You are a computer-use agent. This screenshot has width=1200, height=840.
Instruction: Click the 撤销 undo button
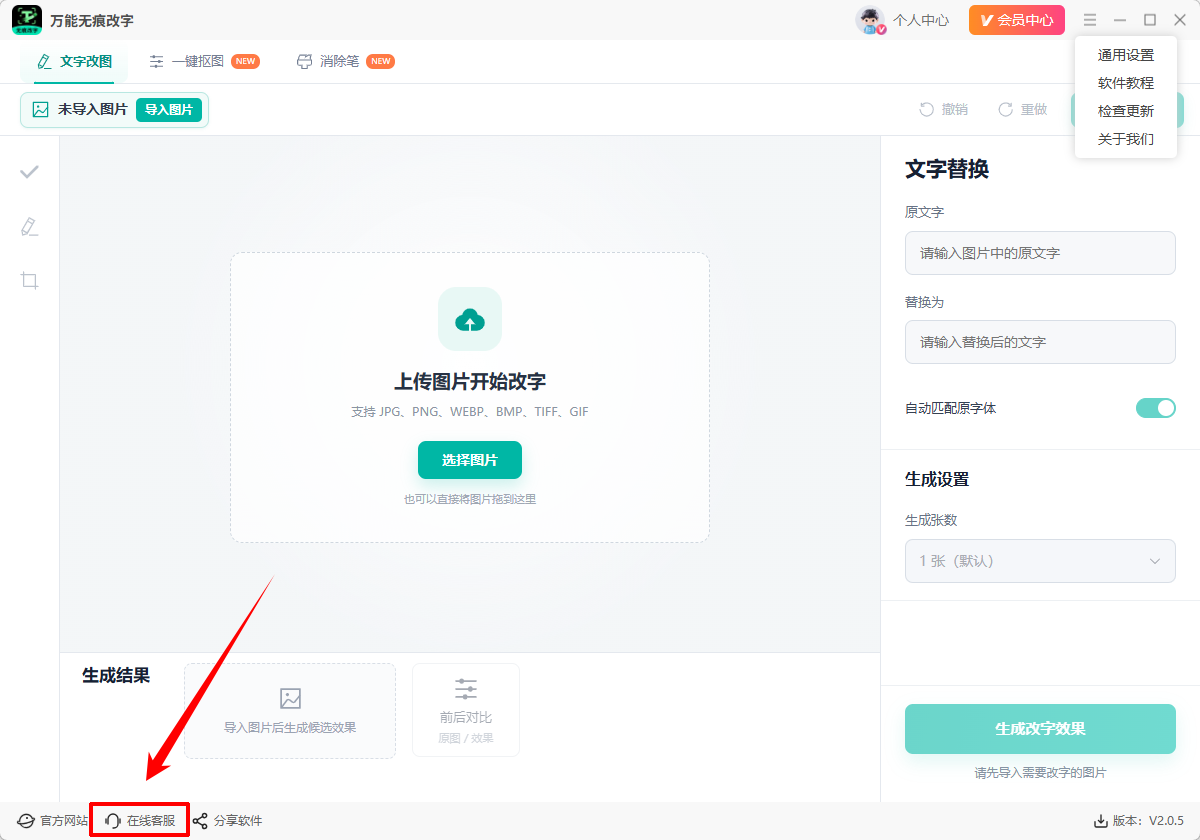pos(943,110)
